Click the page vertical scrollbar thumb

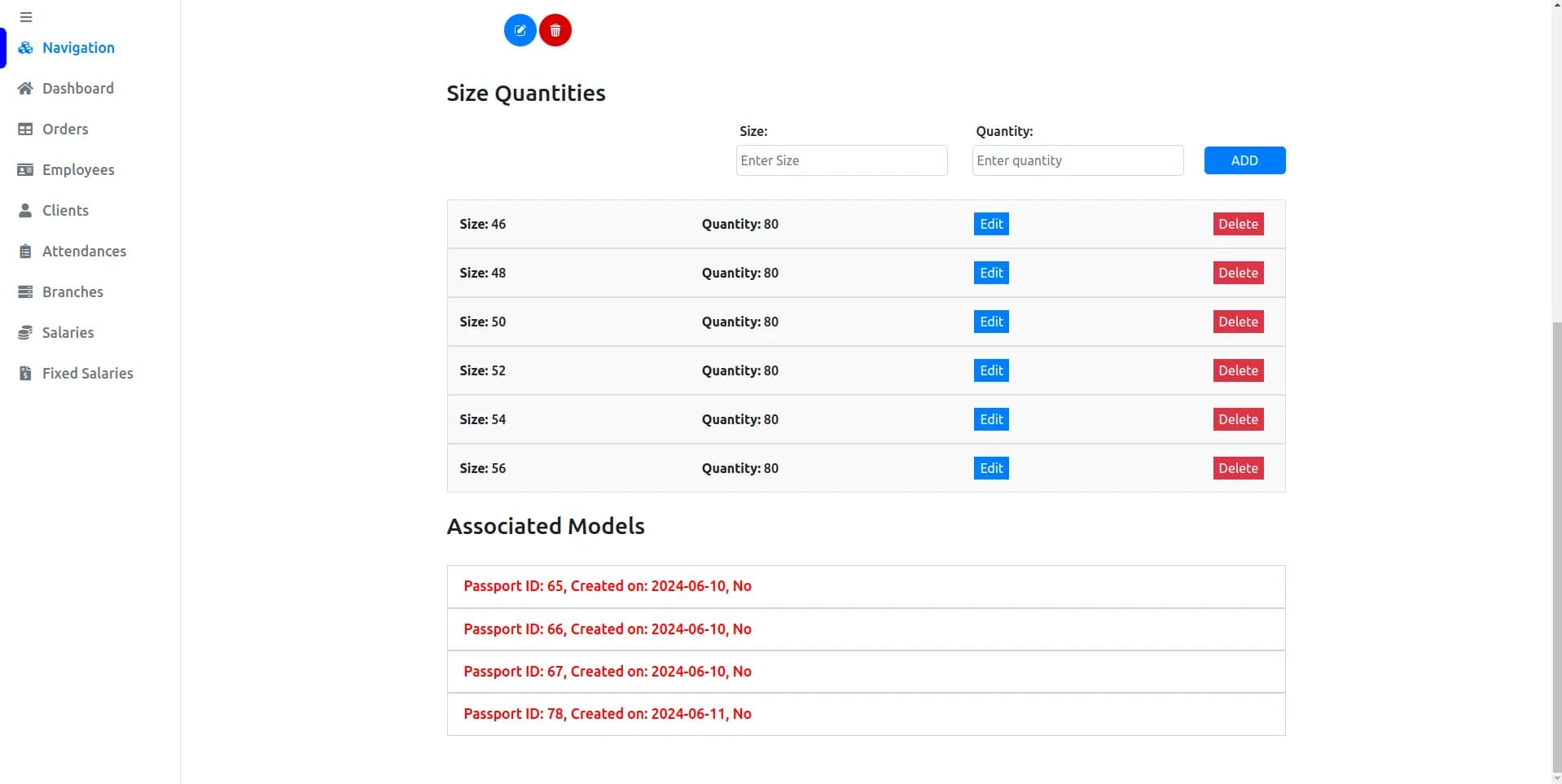pos(1556,545)
